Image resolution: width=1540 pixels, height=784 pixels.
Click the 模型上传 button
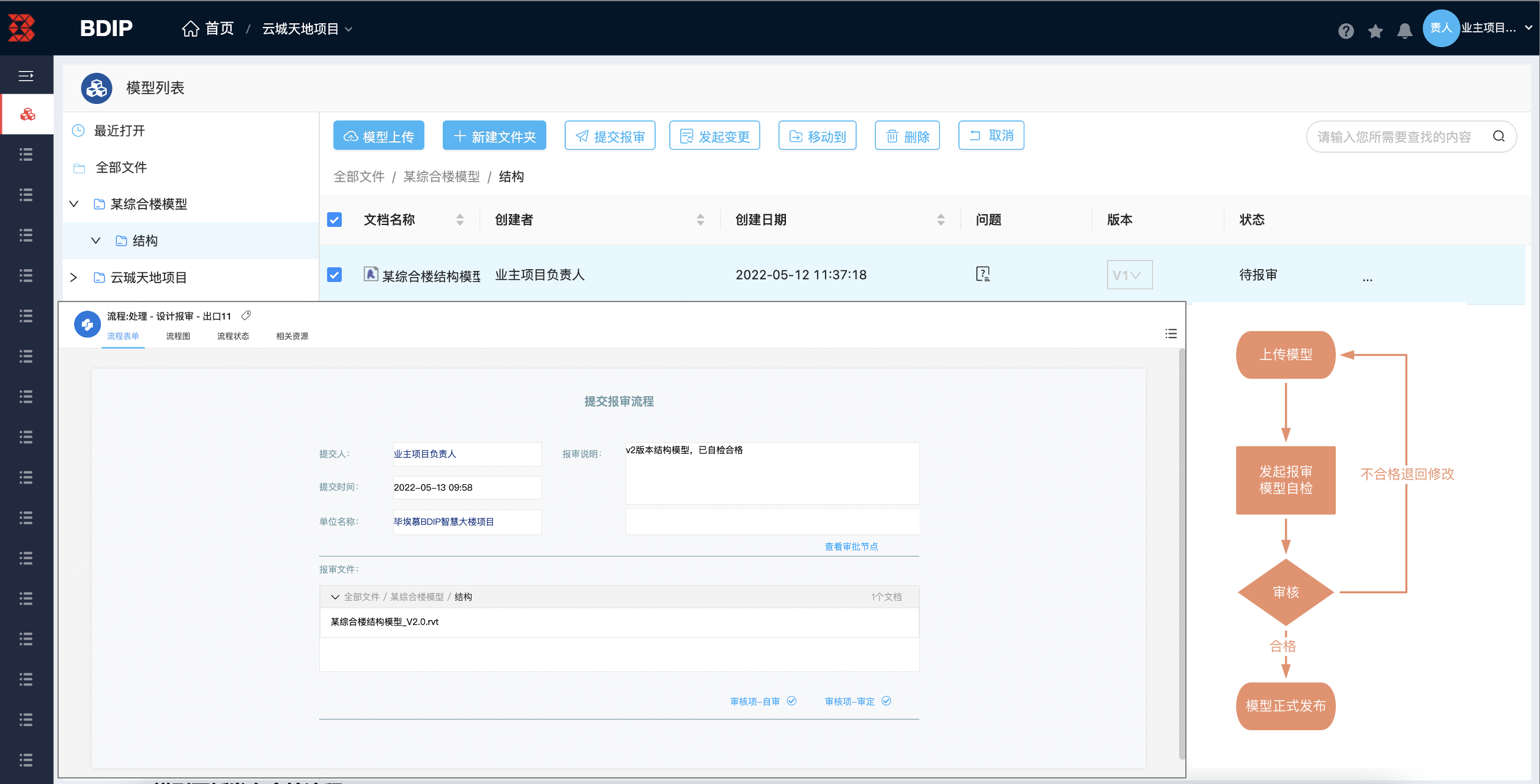tap(379, 136)
